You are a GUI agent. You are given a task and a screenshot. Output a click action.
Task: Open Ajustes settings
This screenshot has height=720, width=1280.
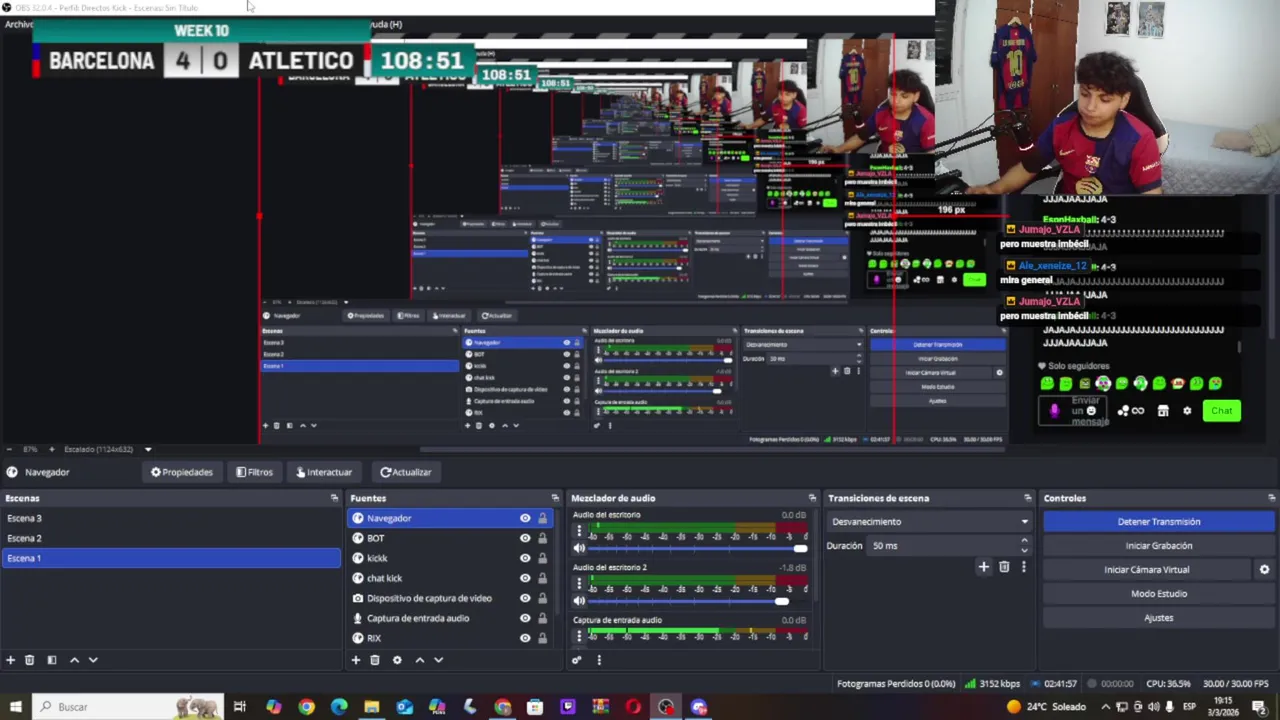pyautogui.click(x=1159, y=618)
